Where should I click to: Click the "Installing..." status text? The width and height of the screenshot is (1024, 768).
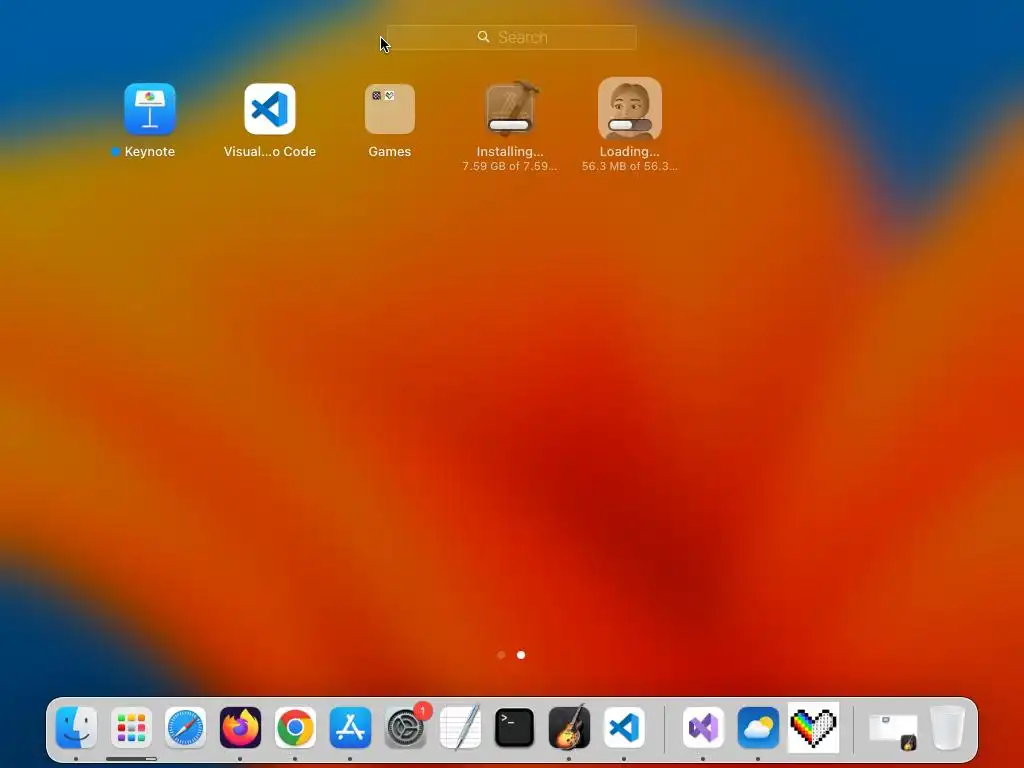[510, 152]
